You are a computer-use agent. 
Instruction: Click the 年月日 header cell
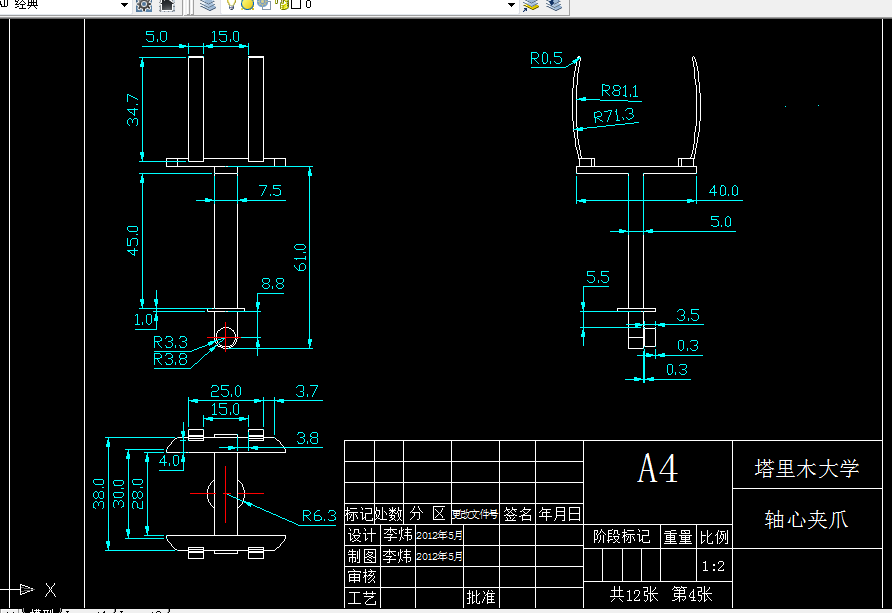[560, 514]
